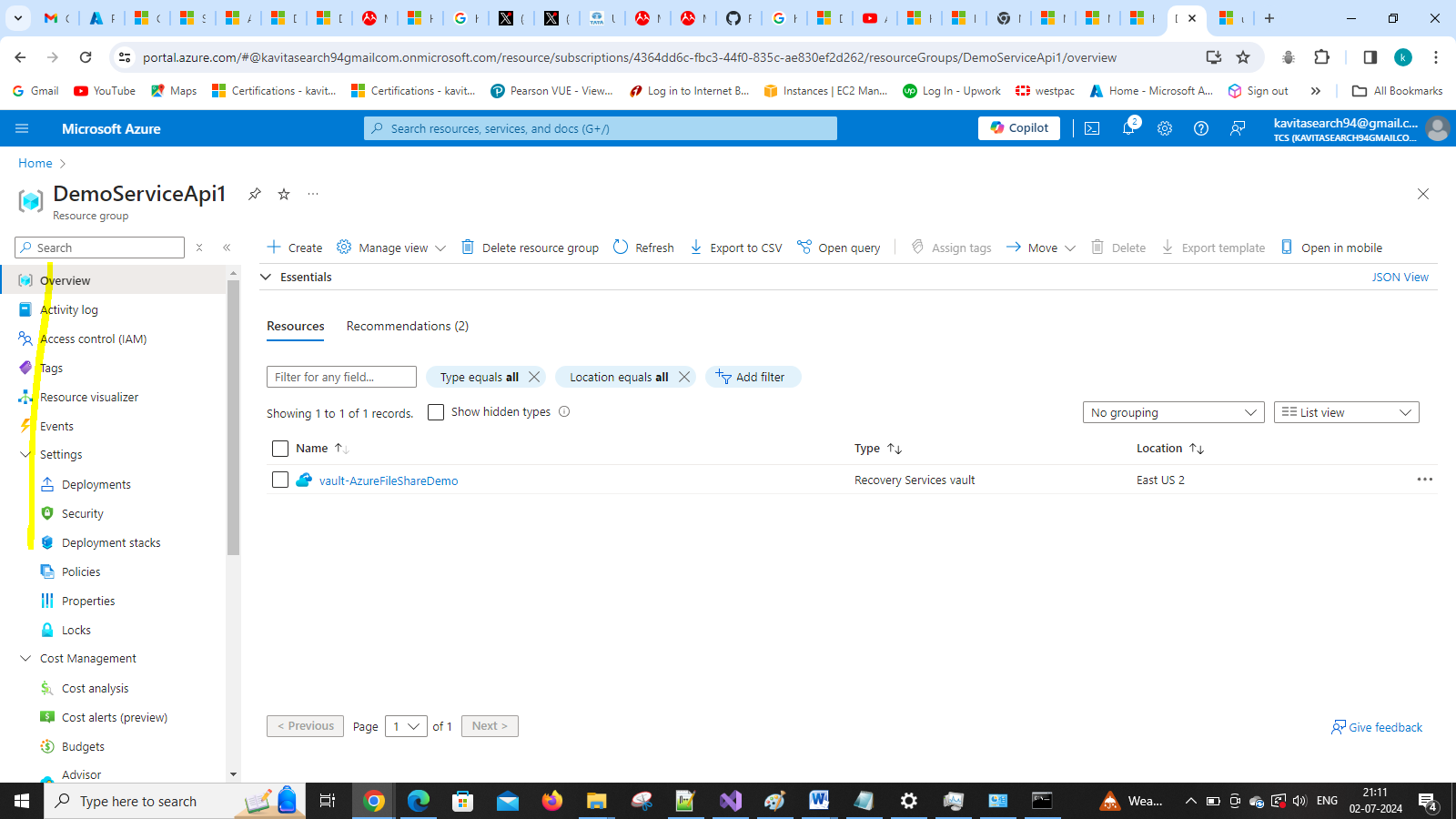This screenshot has width=1456, height=819.
Task: Click the JSON View link
Action: [x=1400, y=277]
